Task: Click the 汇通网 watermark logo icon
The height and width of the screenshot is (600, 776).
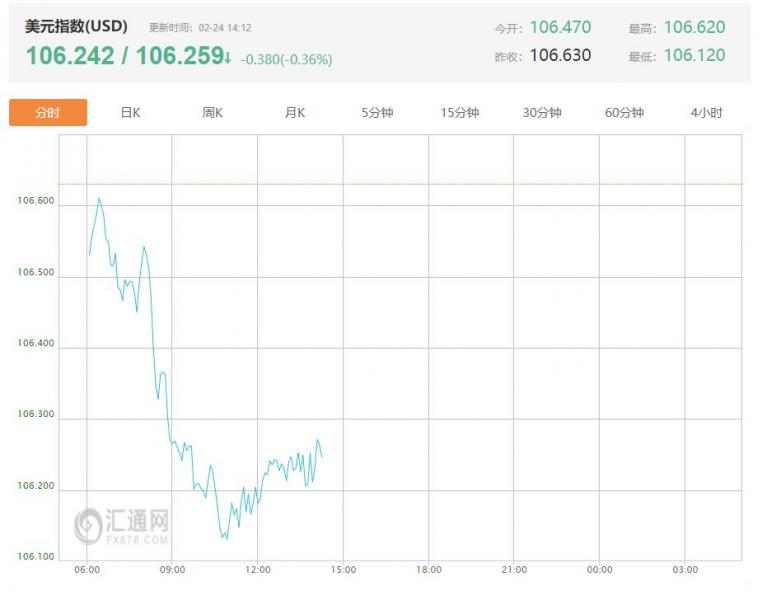Action: pyautogui.click(x=89, y=524)
